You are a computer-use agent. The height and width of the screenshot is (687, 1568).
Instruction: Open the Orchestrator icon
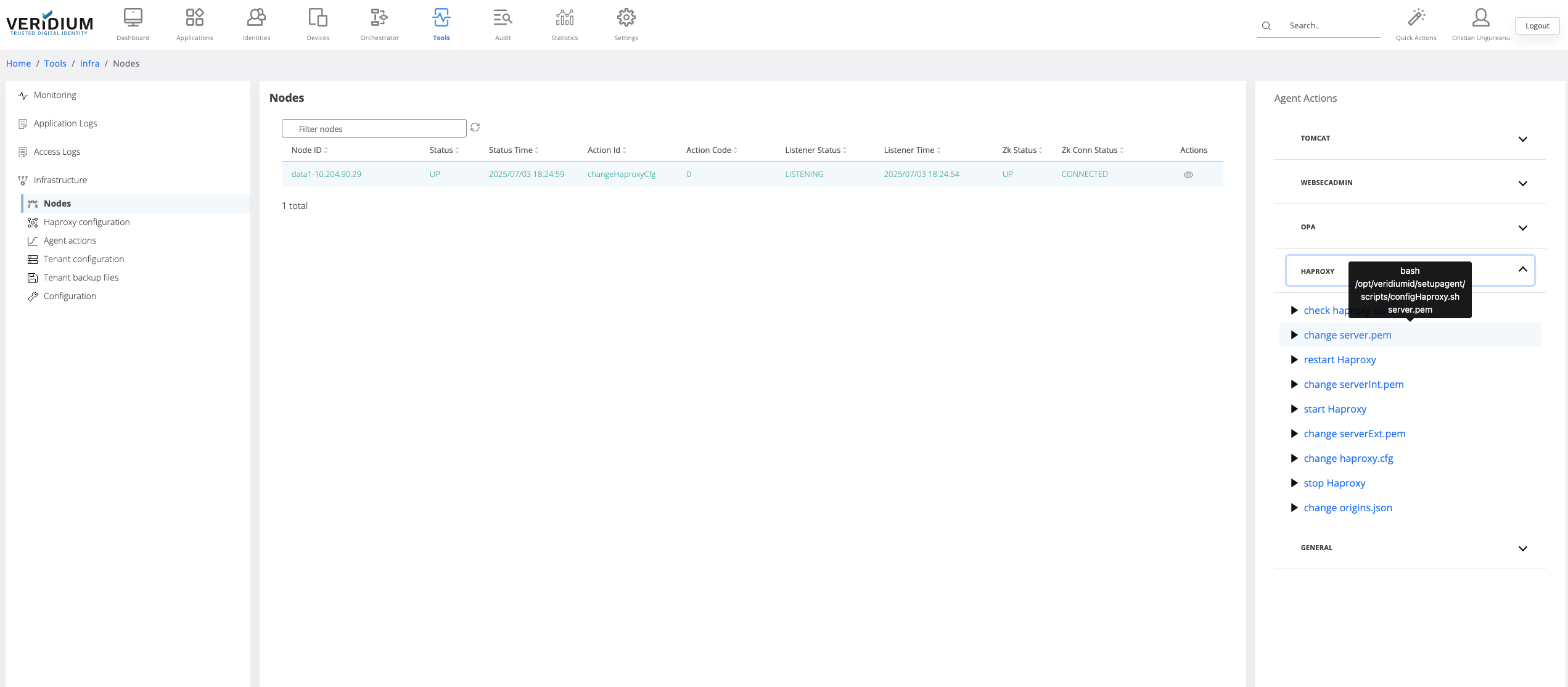point(379,19)
